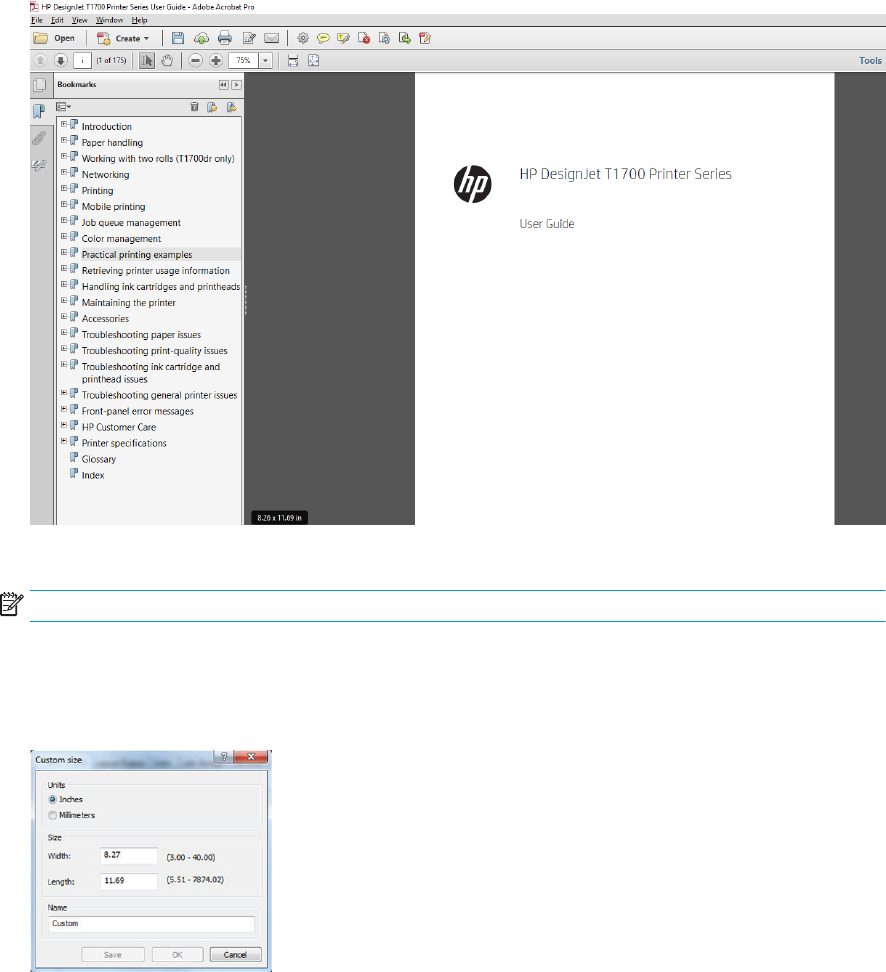Zoom in with the plus icon
886x972 pixels.
point(216,61)
